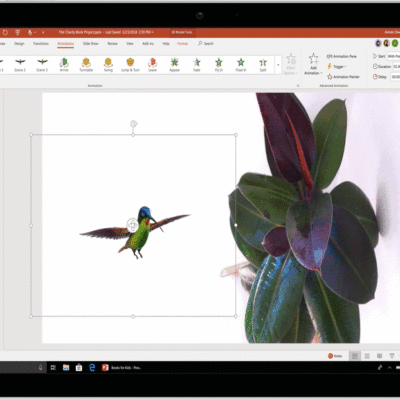Start Slide Show from status bar

pos(392,356)
